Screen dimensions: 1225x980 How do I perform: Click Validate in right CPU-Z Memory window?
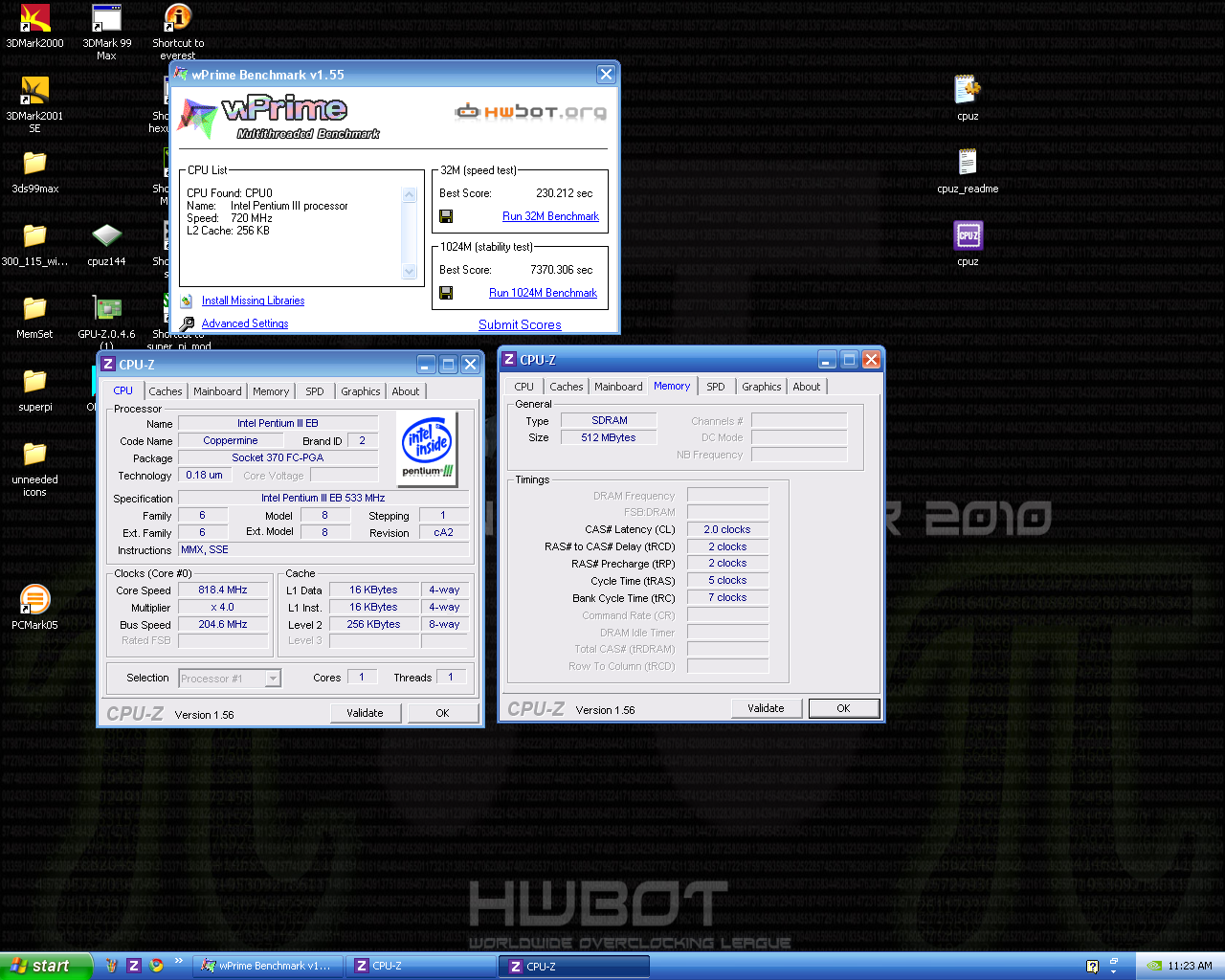click(x=766, y=708)
